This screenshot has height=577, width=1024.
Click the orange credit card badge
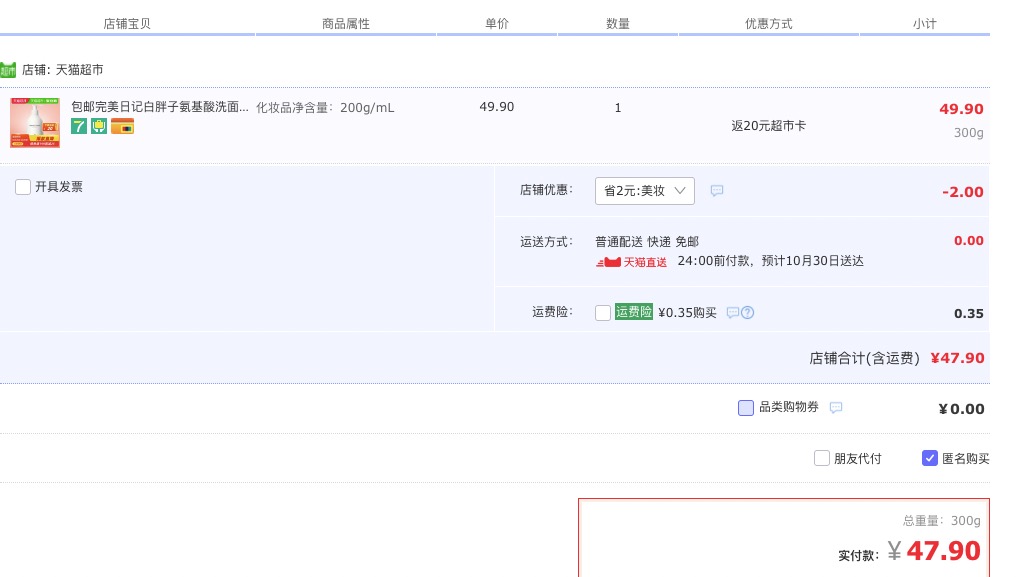point(122,126)
